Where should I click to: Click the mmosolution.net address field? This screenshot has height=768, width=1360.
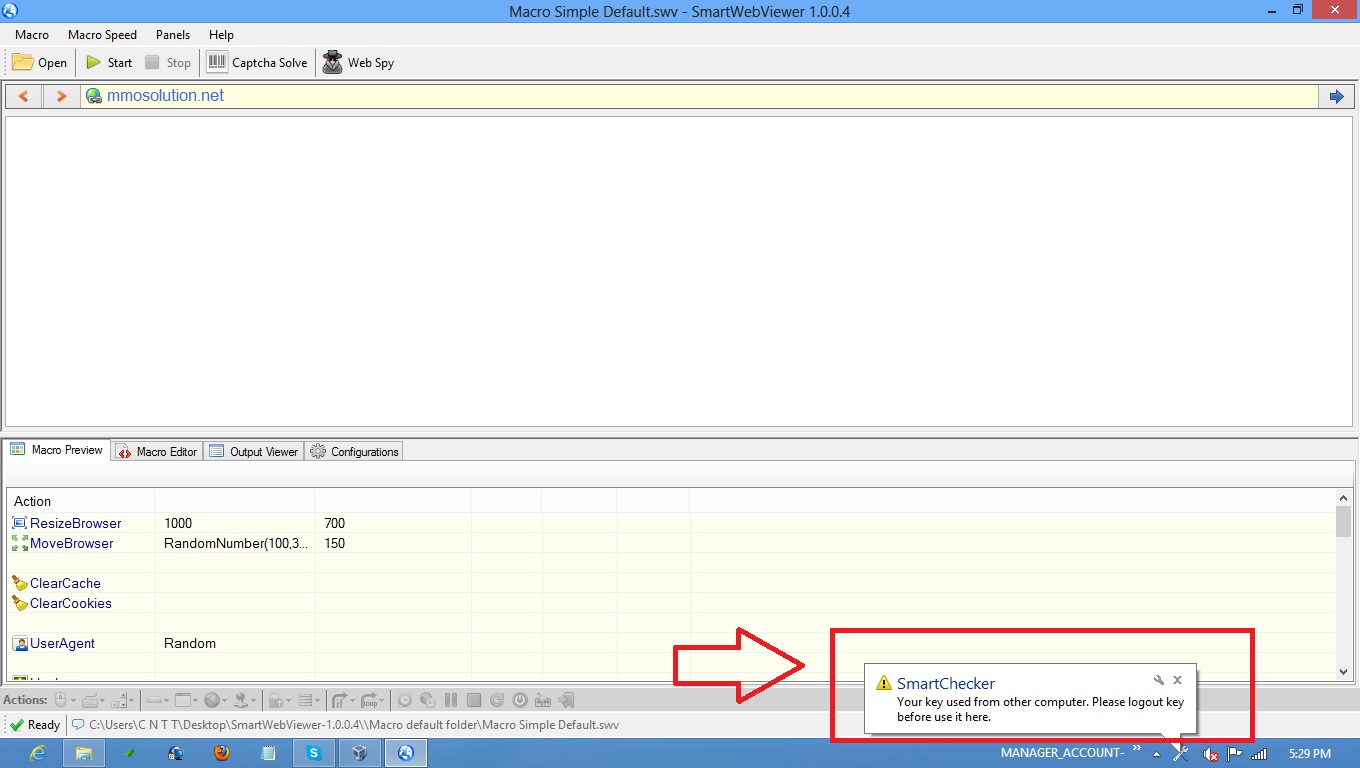point(700,96)
